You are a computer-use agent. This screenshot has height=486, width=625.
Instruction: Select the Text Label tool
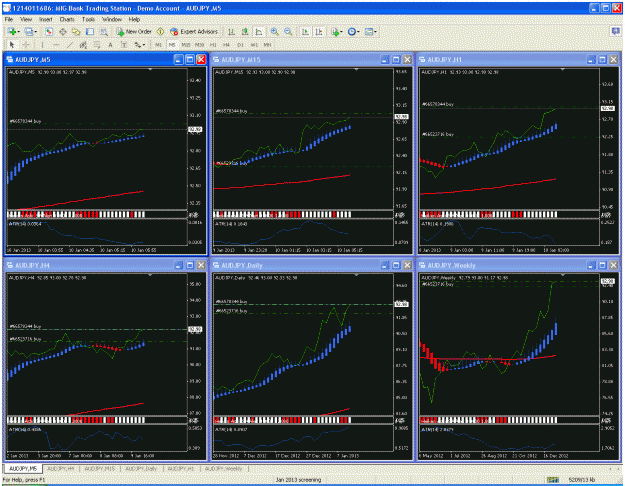tap(124, 45)
